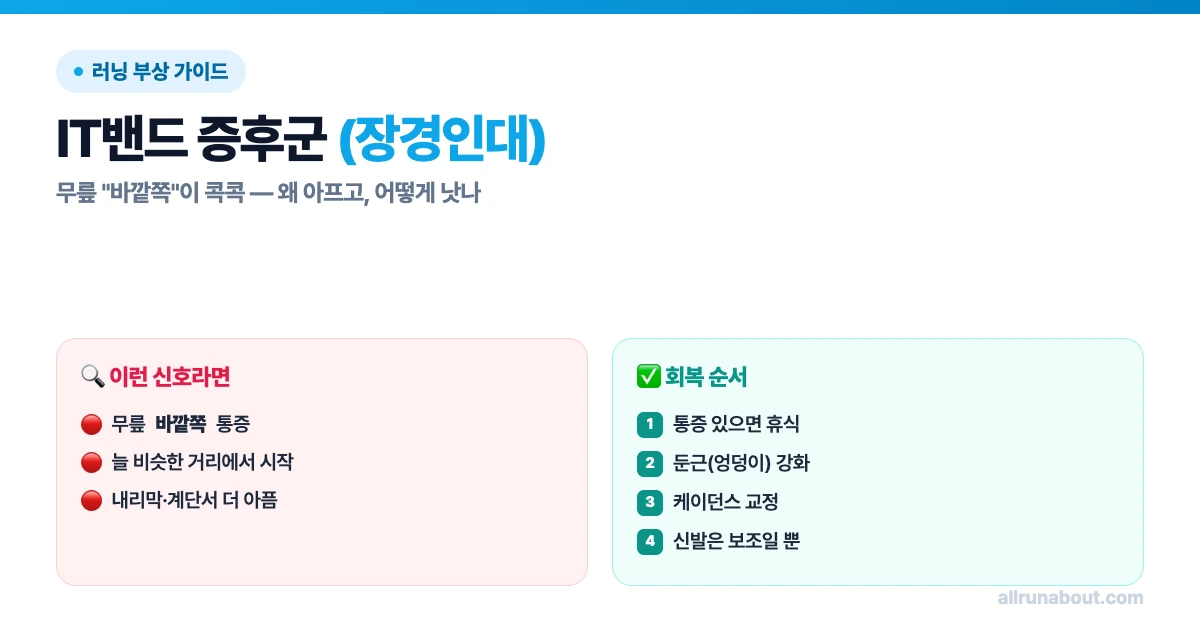Click the red circle next to 무릎 바깥쪽 통증
This screenshot has height=630, width=1200.
[91, 424]
